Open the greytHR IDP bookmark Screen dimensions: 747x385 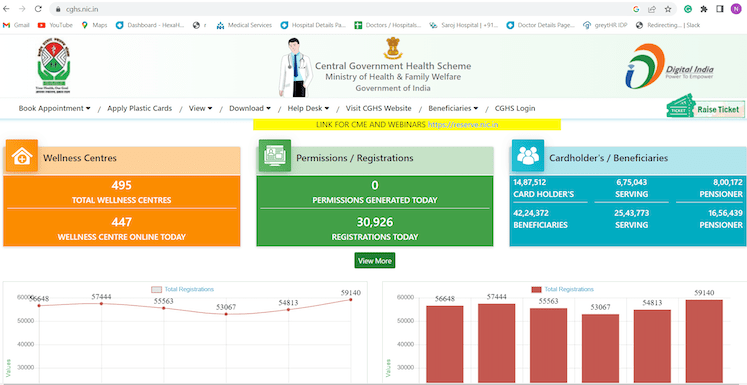(605, 25)
